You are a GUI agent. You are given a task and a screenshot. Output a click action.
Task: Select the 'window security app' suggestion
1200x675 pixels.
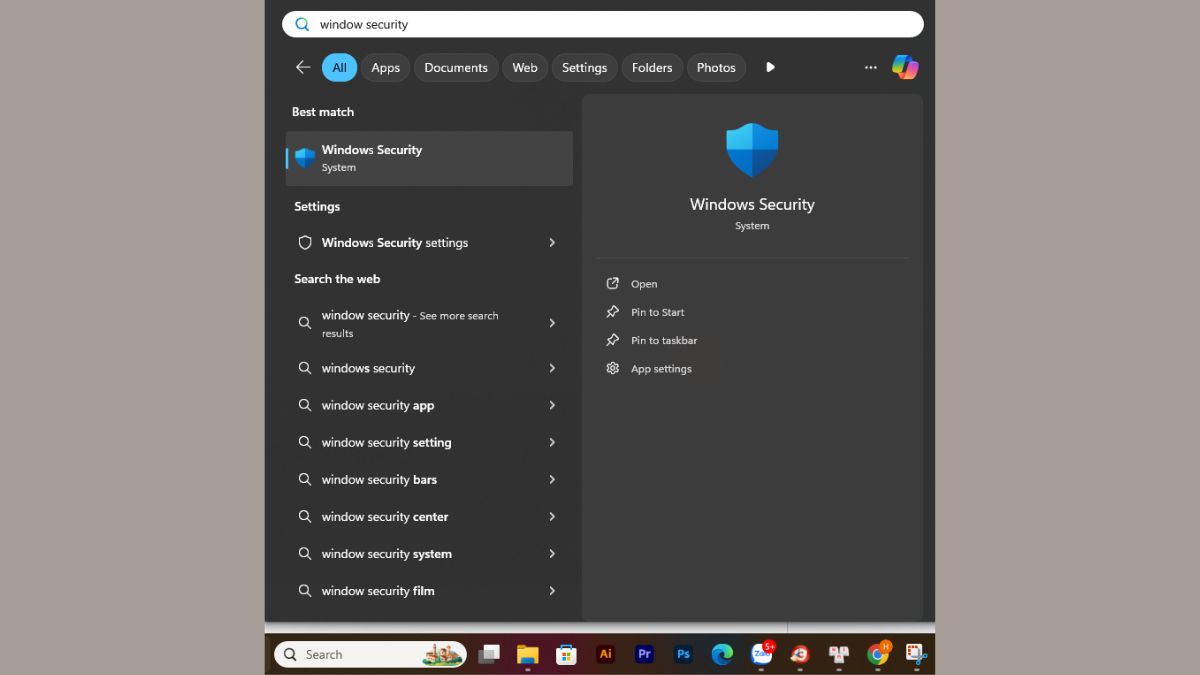click(x=429, y=405)
